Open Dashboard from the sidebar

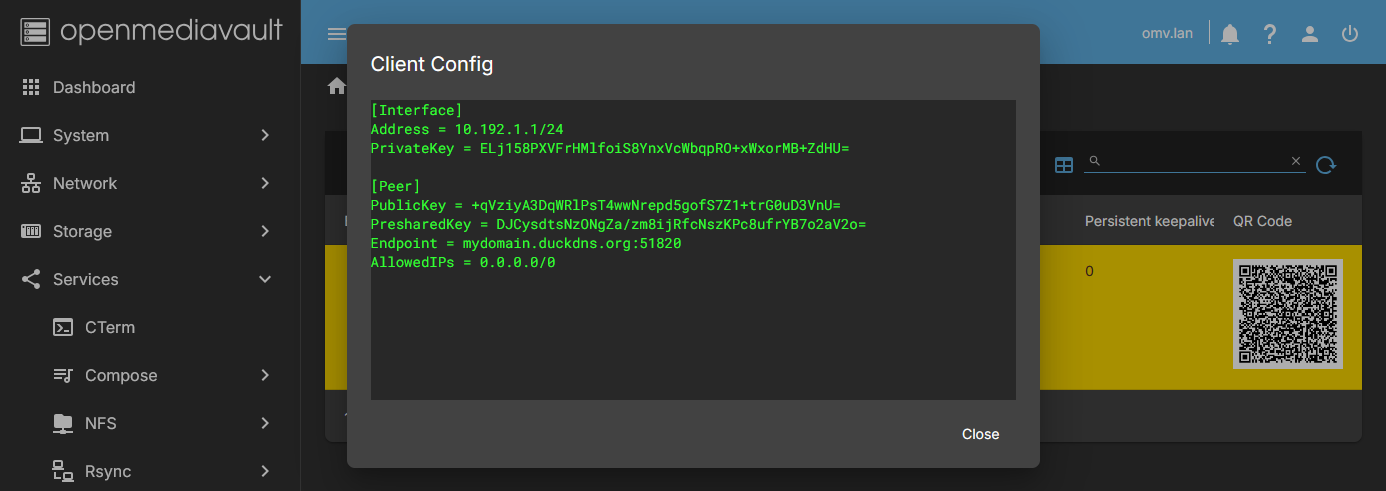coord(94,87)
